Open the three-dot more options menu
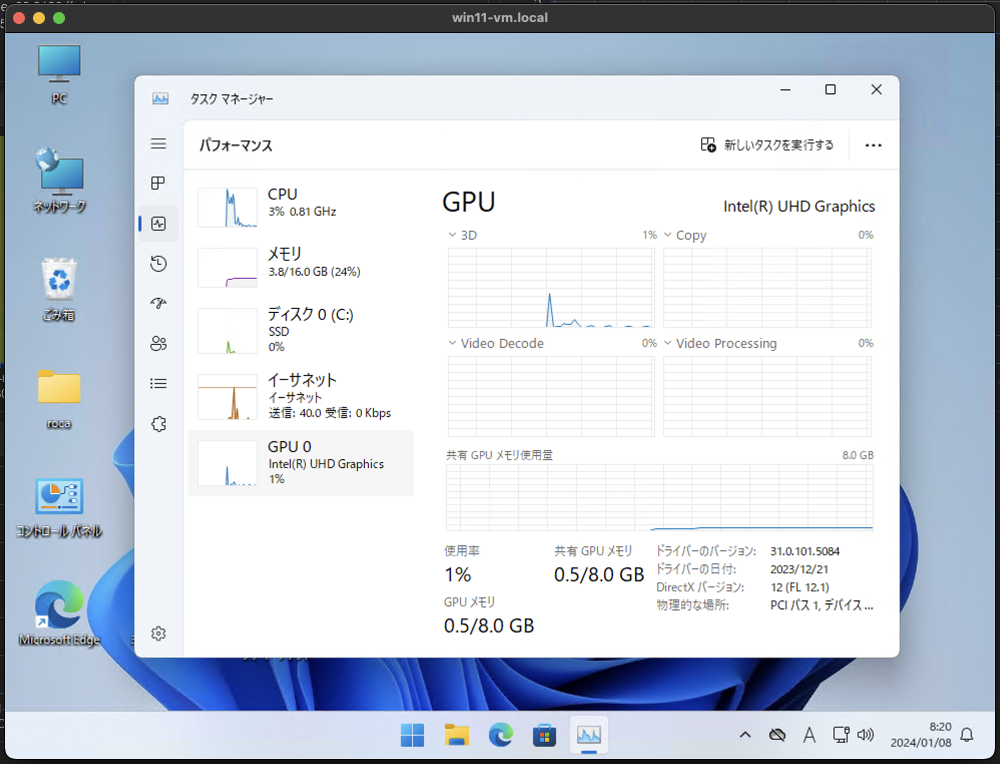The width and height of the screenshot is (1000, 764). [x=873, y=145]
